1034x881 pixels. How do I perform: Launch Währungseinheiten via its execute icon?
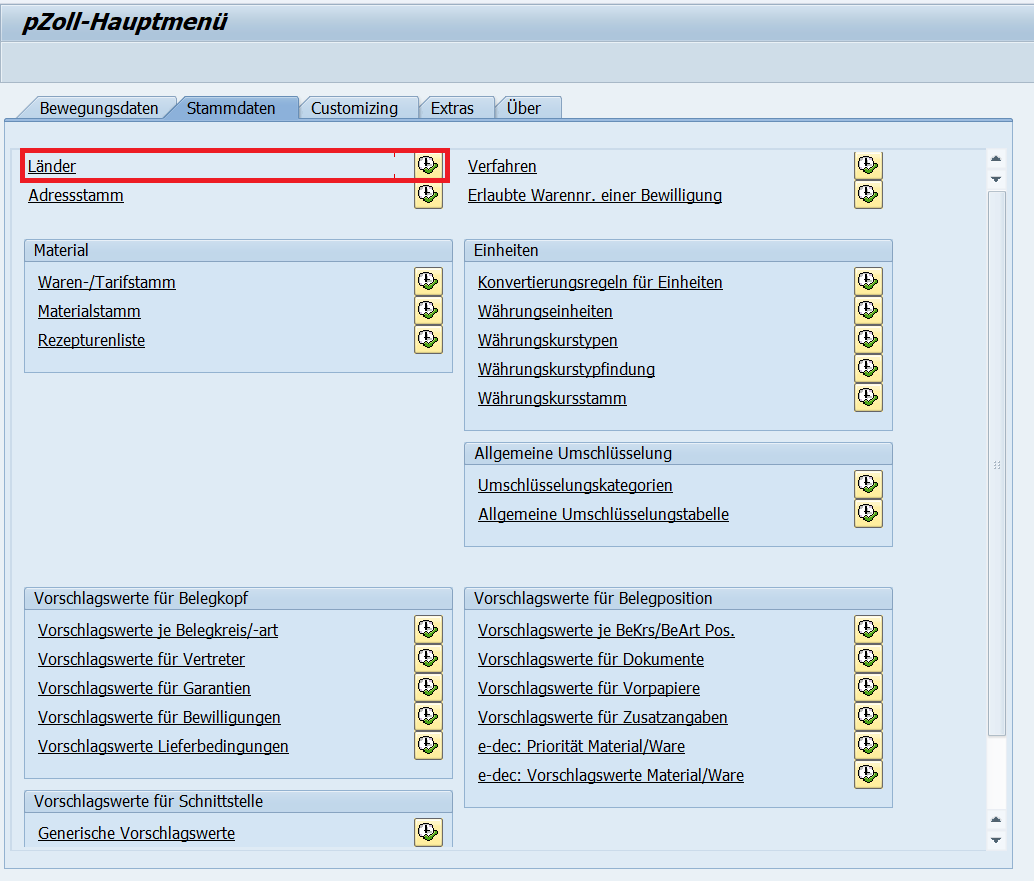pos(868,311)
